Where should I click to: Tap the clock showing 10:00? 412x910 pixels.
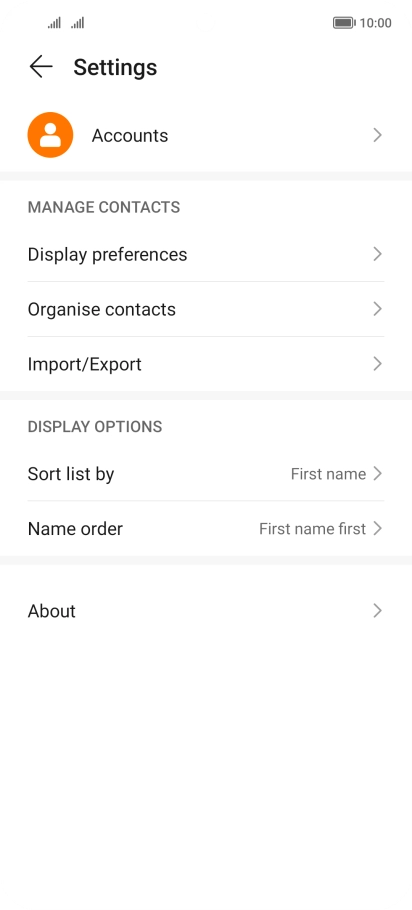[x=375, y=23]
